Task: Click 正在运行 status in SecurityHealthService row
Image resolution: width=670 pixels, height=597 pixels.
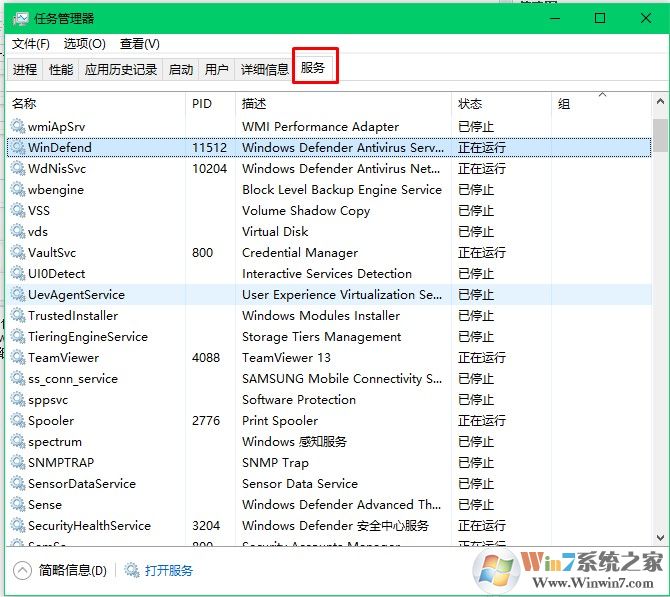Action: tap(482, 525)
